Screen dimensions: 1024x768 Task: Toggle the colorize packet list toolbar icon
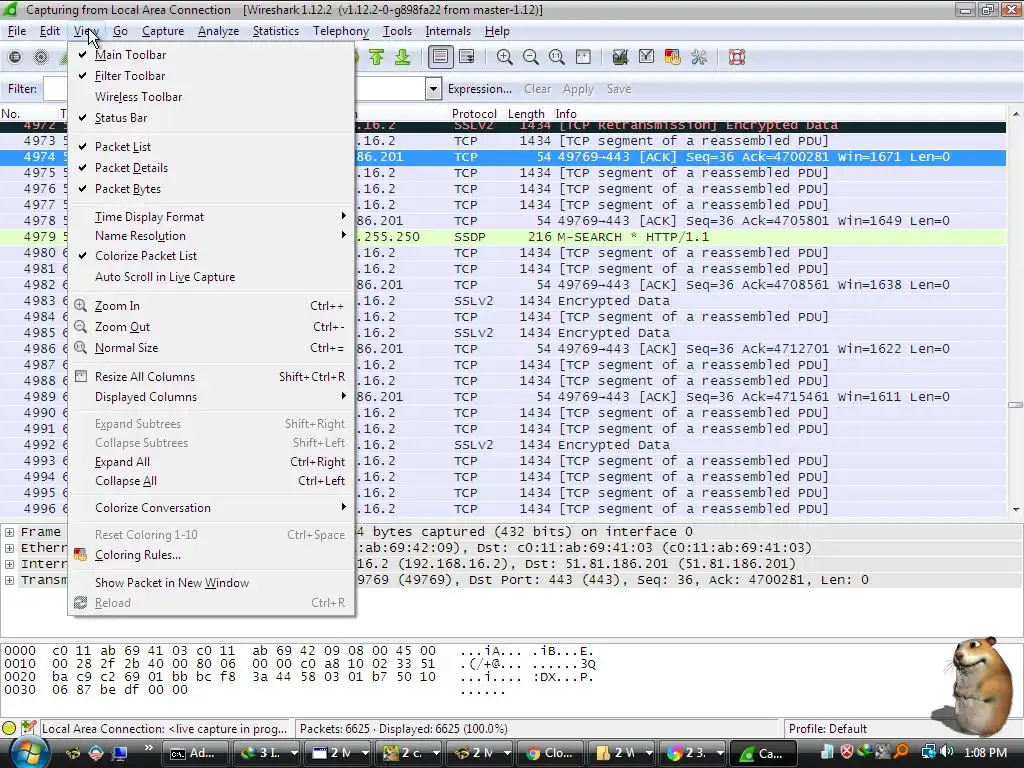(x=441, y=57)
